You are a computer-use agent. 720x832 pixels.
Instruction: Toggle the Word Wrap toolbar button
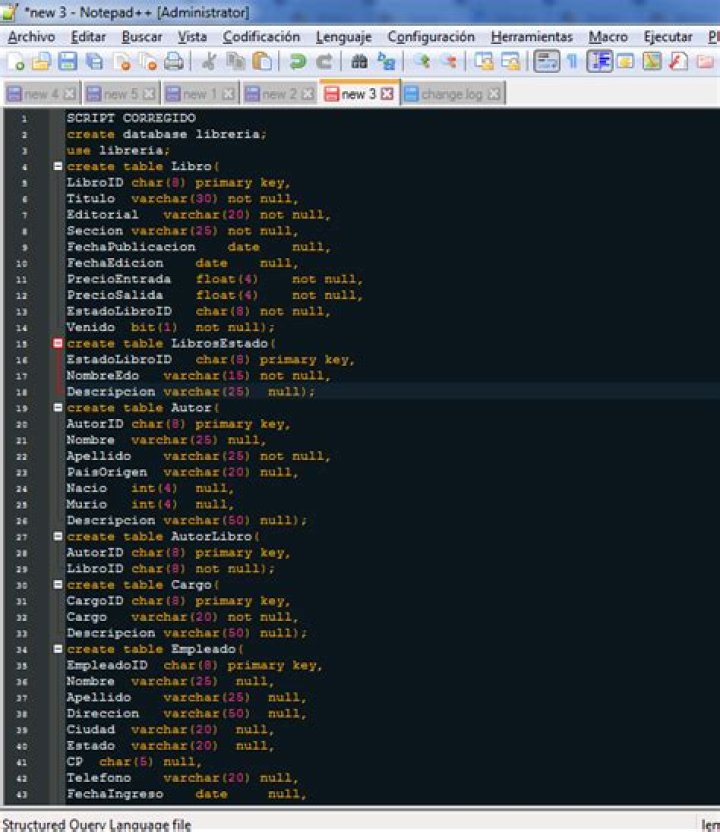pyautogui.click(x=546, y=62)
